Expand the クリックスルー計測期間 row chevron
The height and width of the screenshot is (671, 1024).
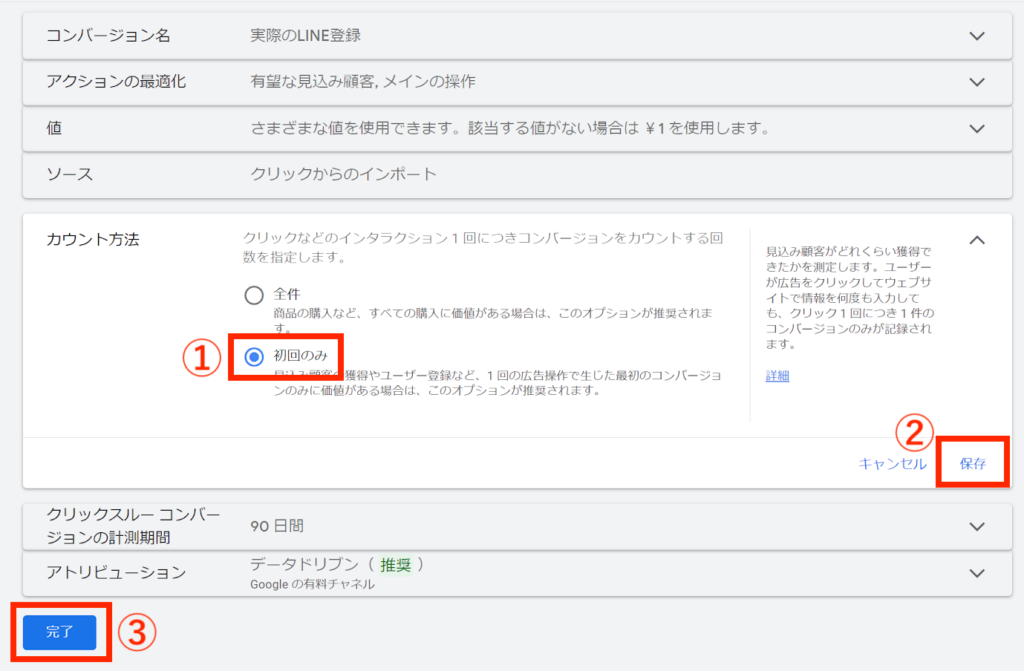pyautogui.click(x=977, y=525)
